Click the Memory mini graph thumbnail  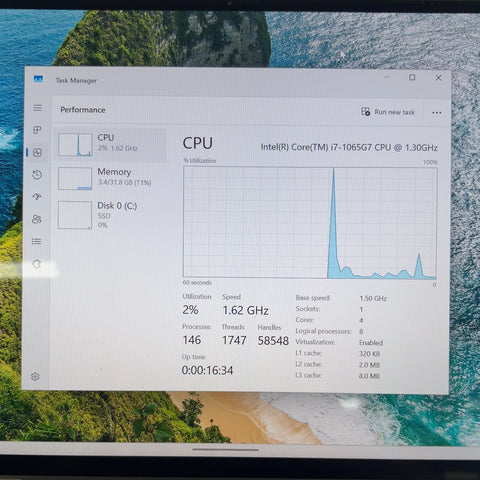click(x=75, y=178)
